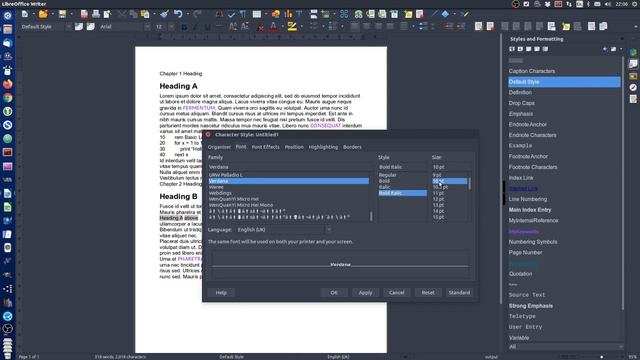This screenshot has width=640, height=360.
Task: Click the Size input field showing 10 pt
Action: (x=451, y=167)
